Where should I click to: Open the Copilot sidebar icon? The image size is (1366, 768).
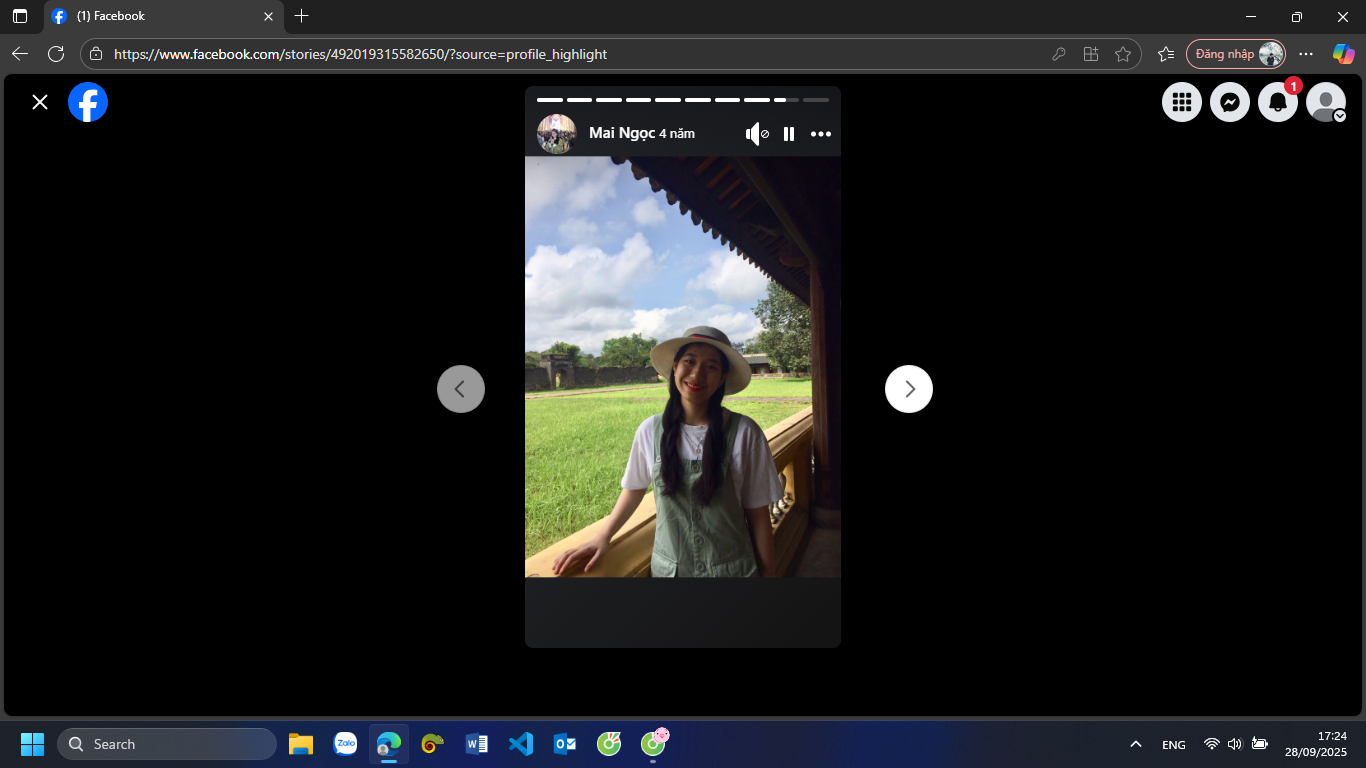click(x=1343, y=54)
